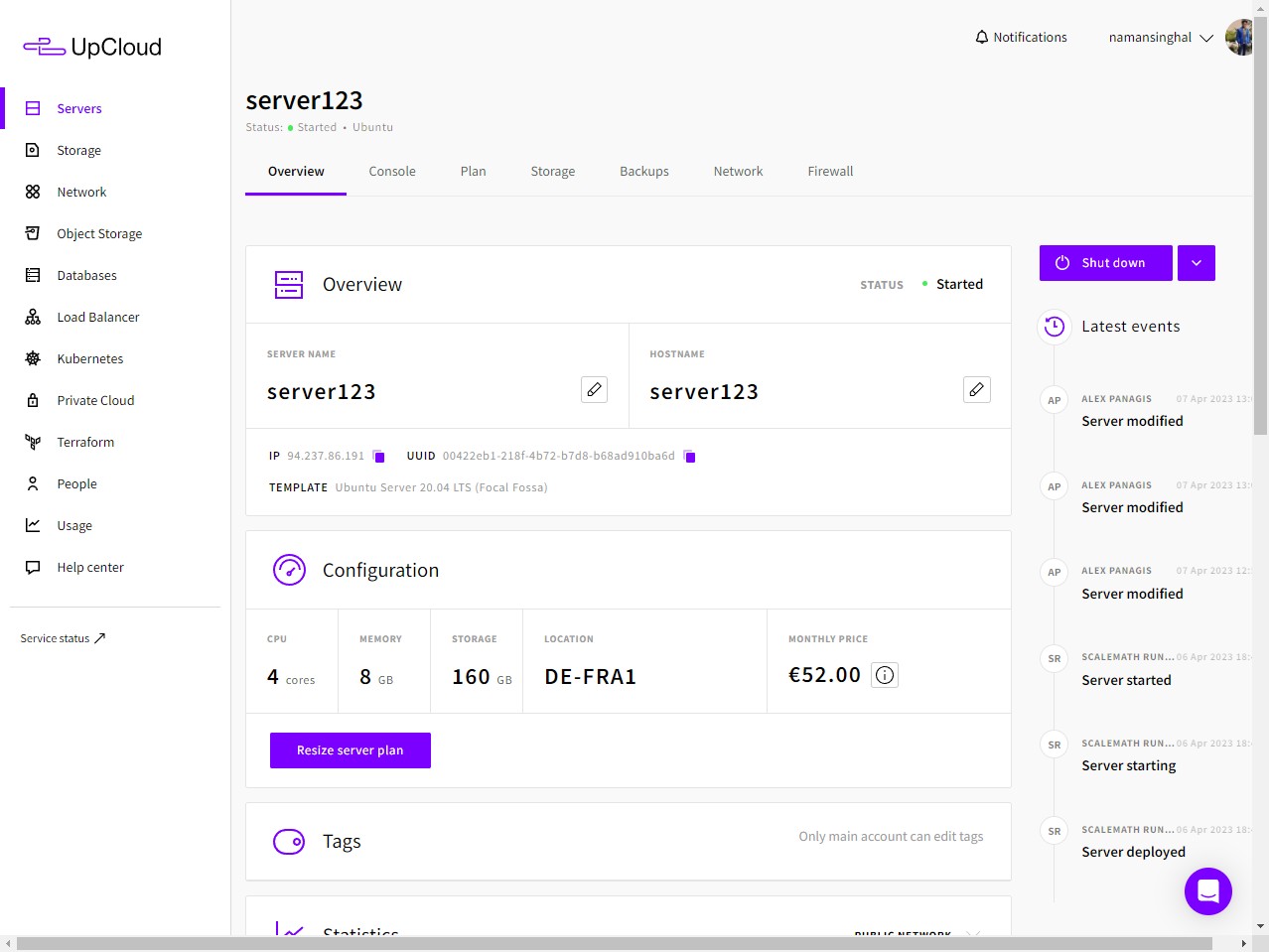Click the edit pencil next to hostname

pos(976,390)
